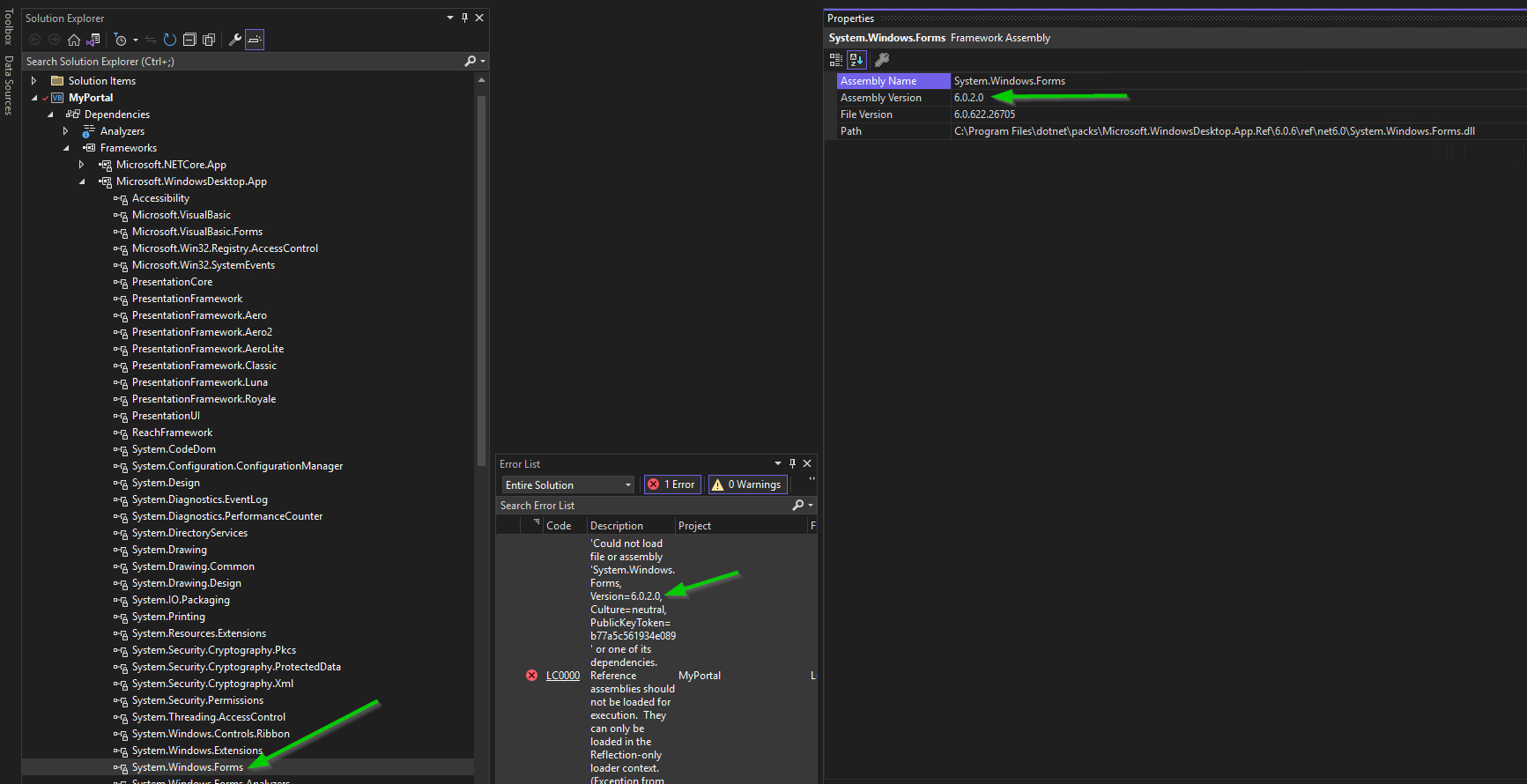Open the Toolbox side tab
The width and height of the screenshot is (1527, 784).
[9, 26]
